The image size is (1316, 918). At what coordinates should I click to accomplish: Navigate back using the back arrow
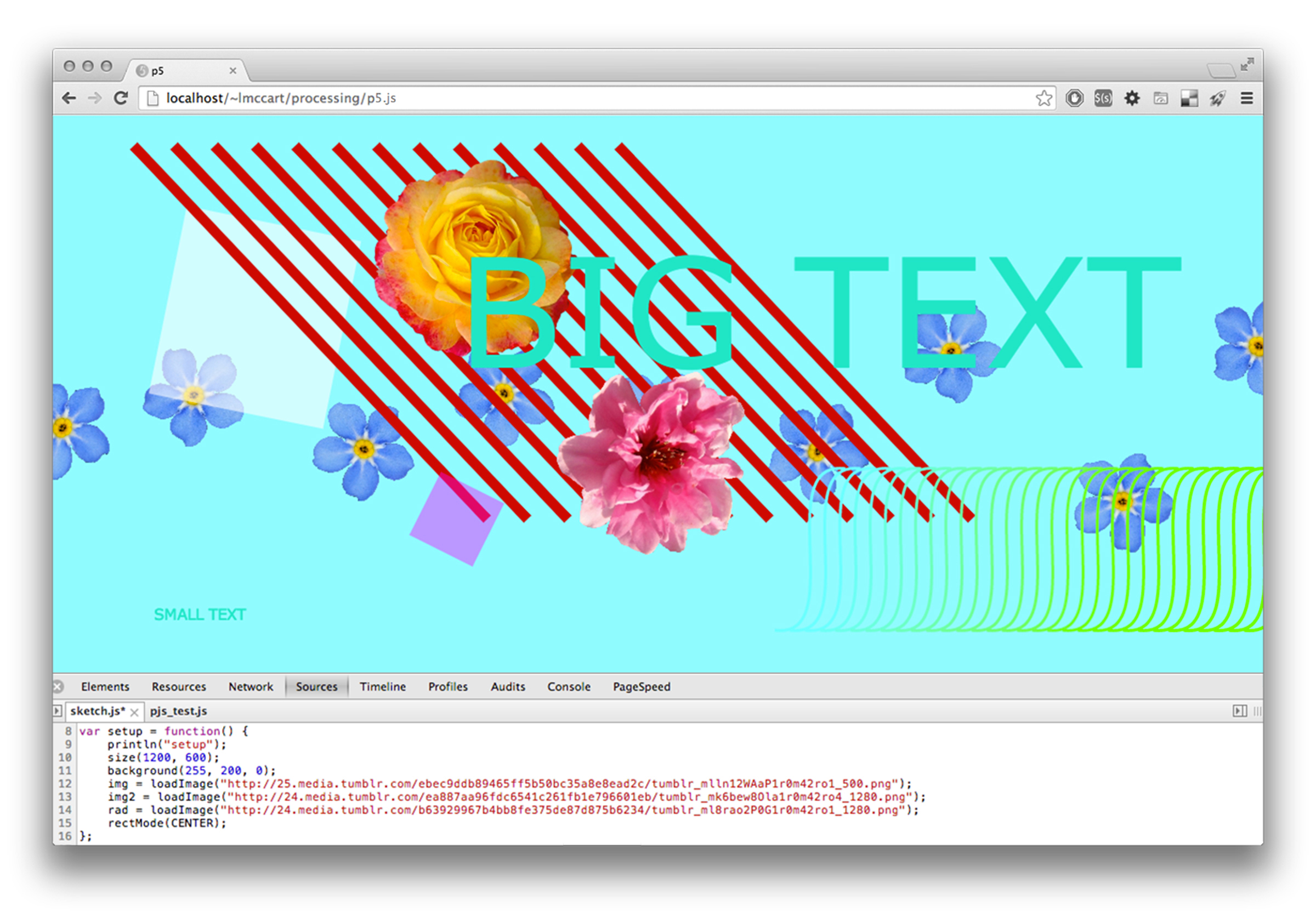pyautogui.click(x=69, y=98)
